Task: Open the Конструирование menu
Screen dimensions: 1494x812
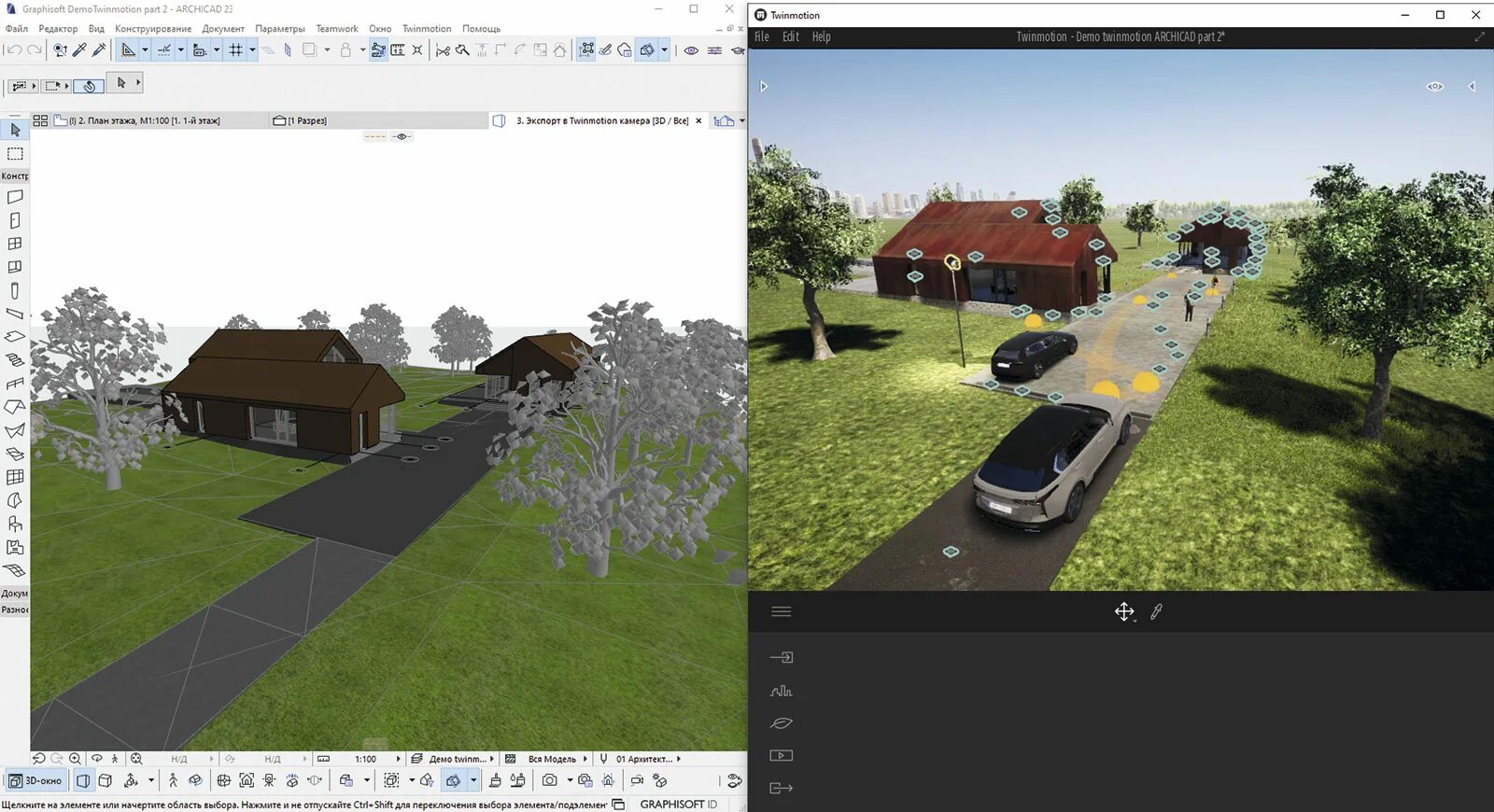Action: [153, 29]
